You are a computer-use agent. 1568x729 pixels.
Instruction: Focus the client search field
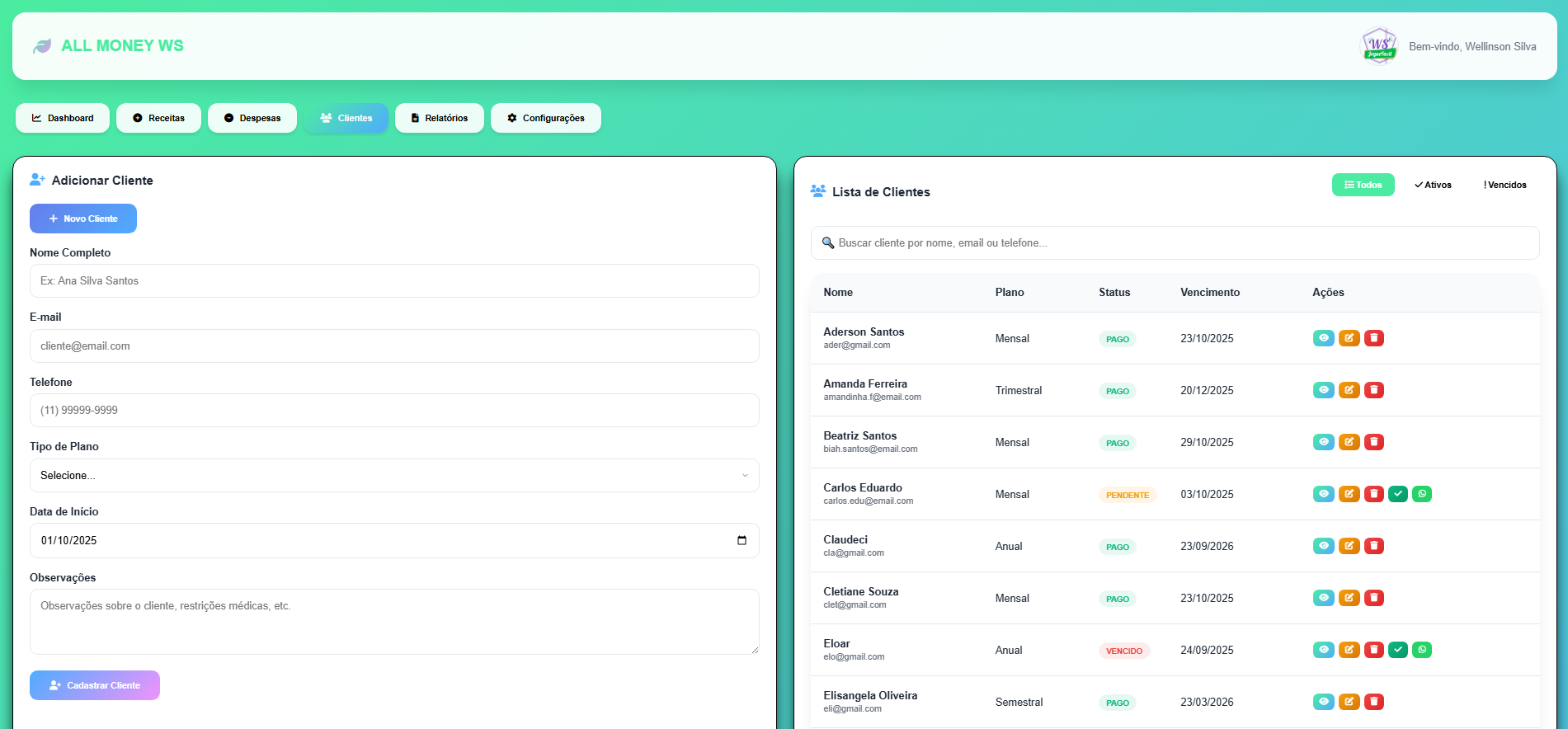(x=1175, y=242)
